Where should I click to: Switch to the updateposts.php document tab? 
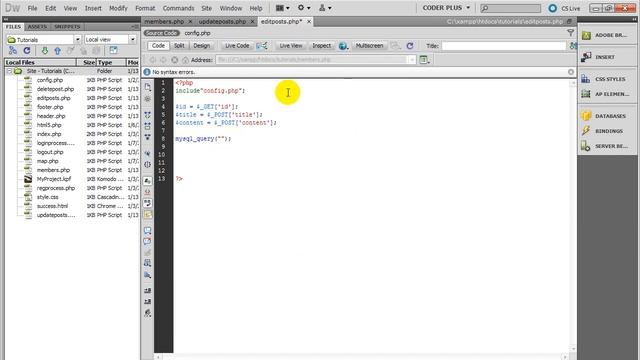(222, 22)
